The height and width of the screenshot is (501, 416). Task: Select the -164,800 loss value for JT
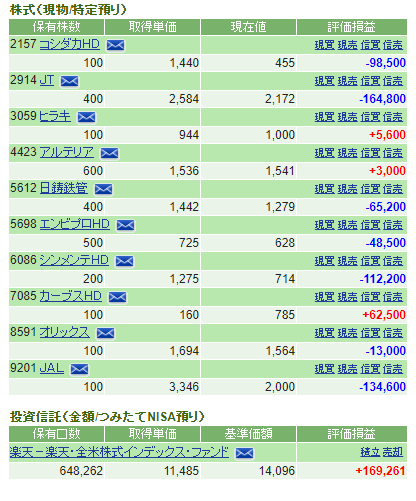[382, 99]
